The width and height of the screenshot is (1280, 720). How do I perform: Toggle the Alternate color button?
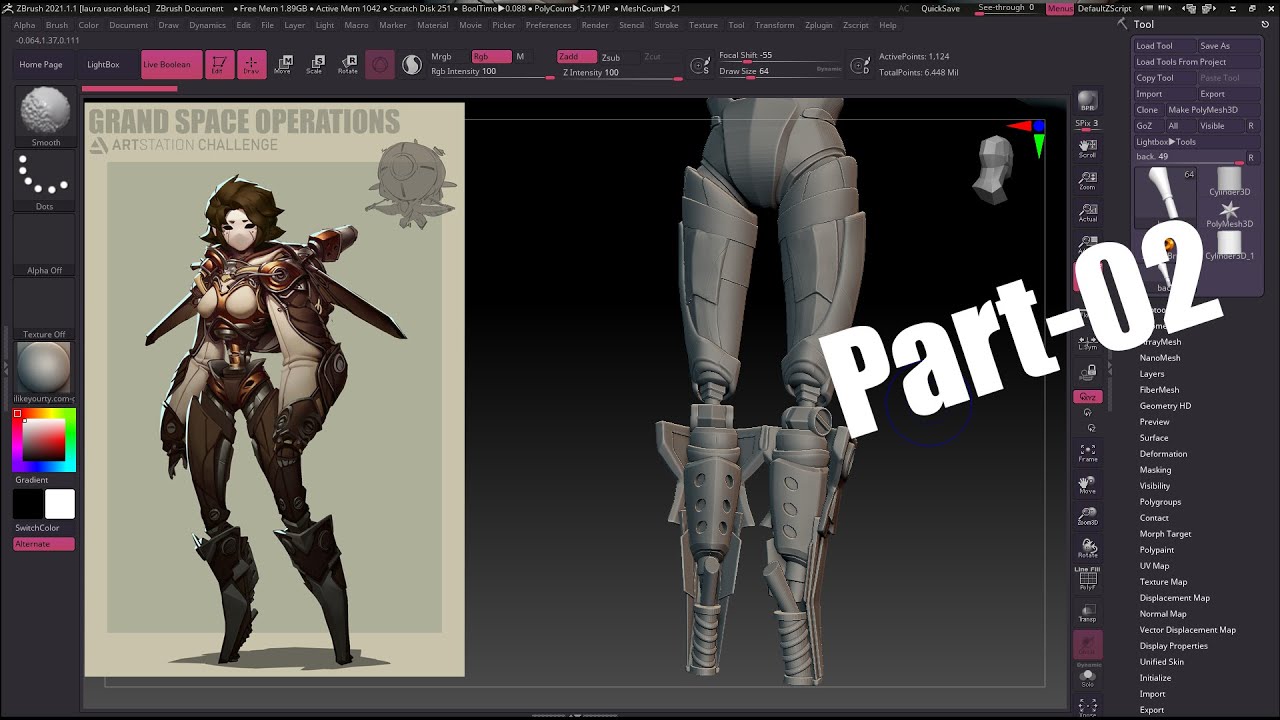[44, 544]
